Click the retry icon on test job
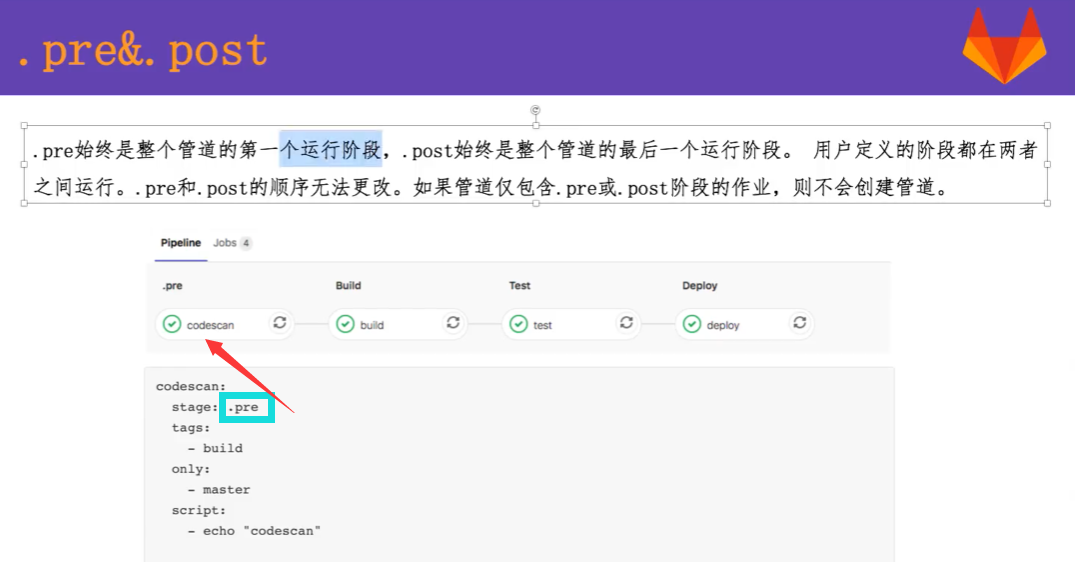 [x=627, y=322]
